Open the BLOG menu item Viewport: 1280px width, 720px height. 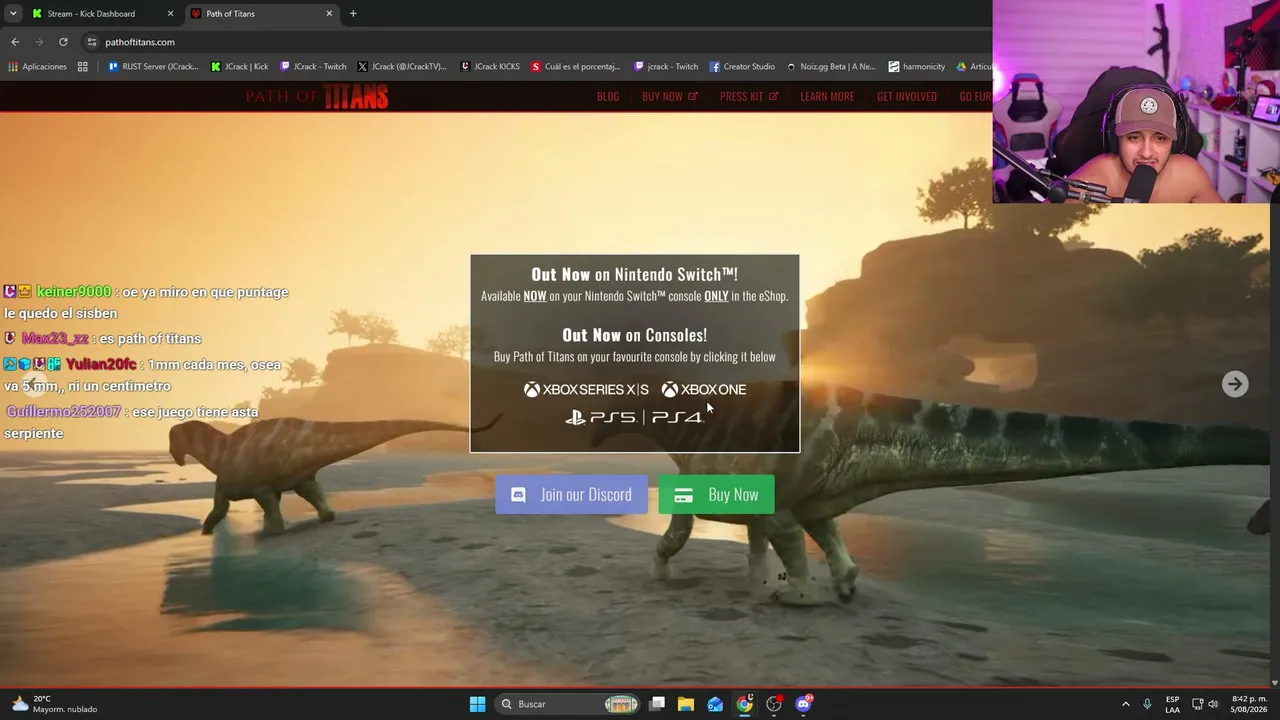(608, 97)
